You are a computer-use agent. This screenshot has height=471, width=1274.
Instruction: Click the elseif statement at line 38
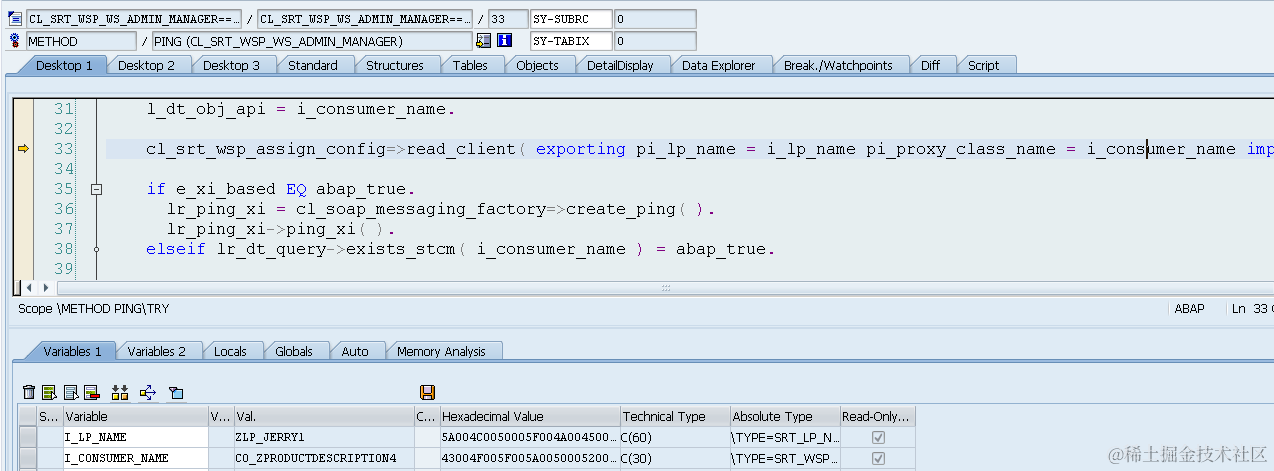click(x=461, y=249)
